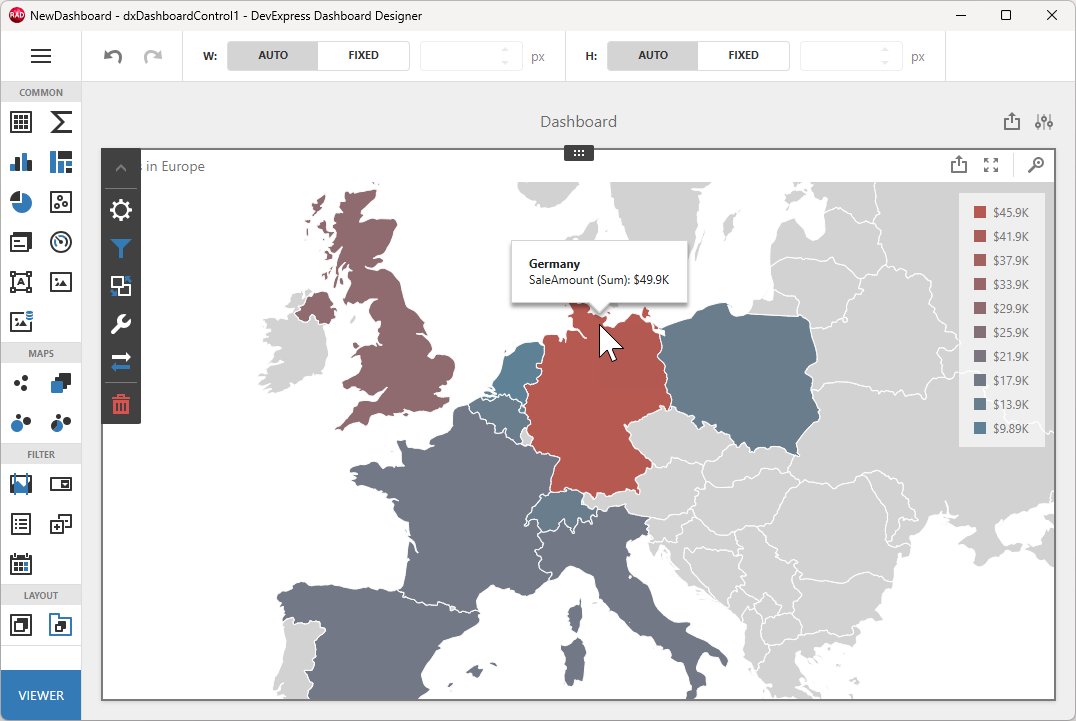This screenshot has width=1076, height=721.
Task: Add a Tab Container layout item
Action: click(x=60, y=625)
